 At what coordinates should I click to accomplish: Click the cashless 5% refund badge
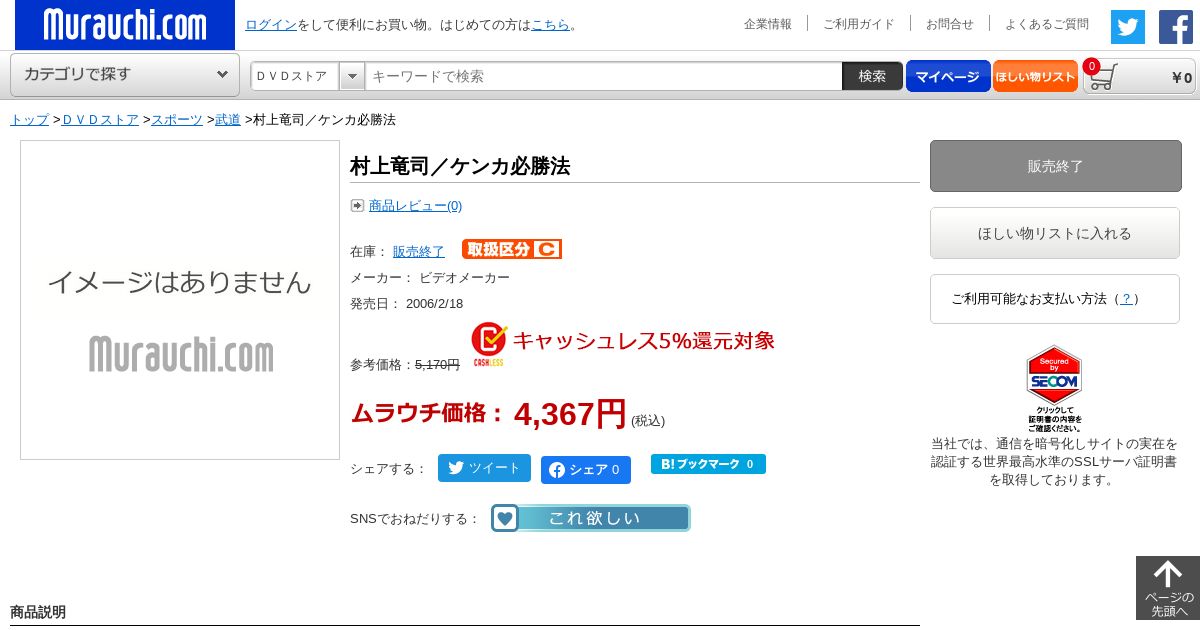click(623, 343)
